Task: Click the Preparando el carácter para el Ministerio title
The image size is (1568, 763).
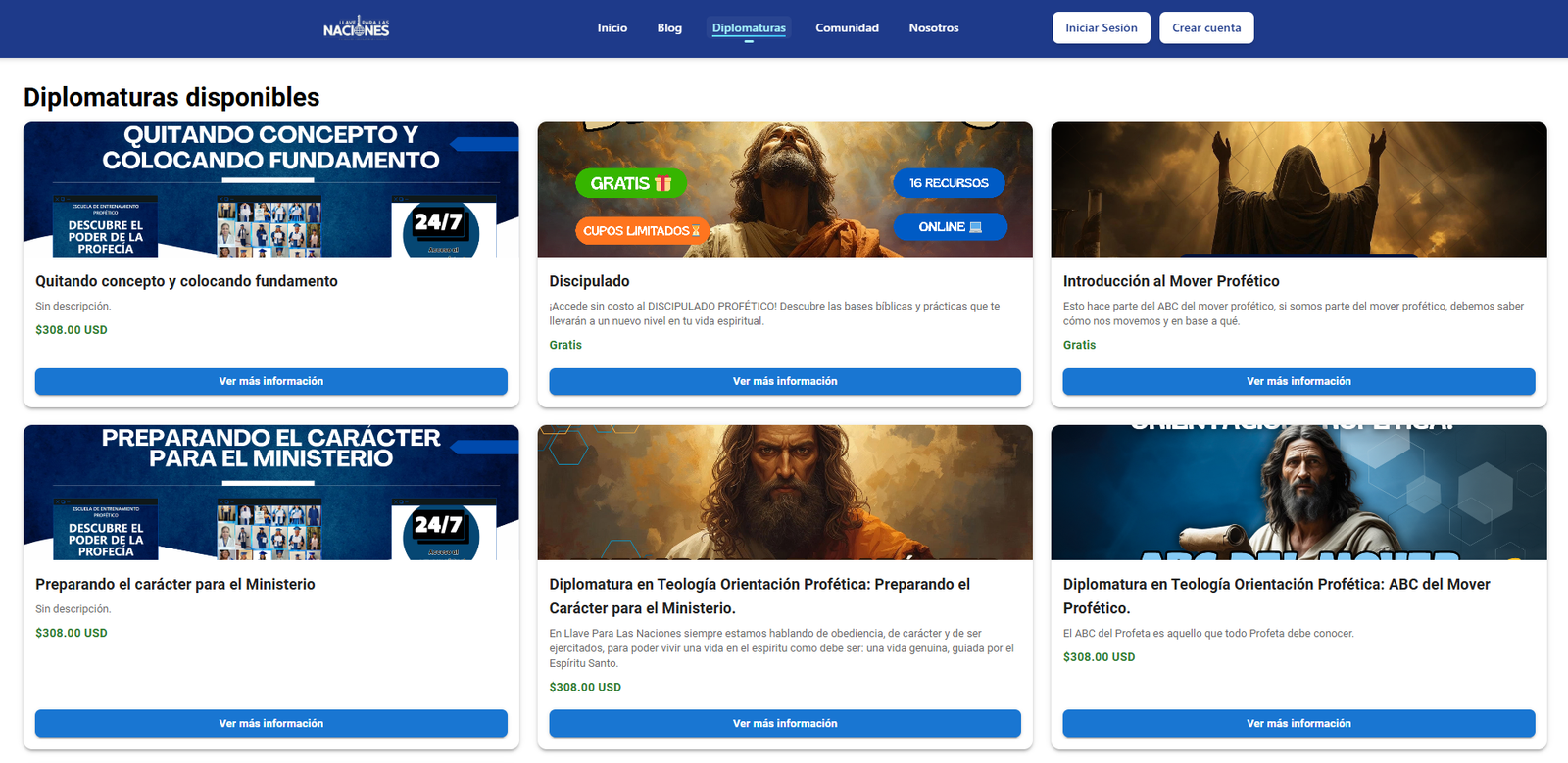Action: tap(175, 584)
